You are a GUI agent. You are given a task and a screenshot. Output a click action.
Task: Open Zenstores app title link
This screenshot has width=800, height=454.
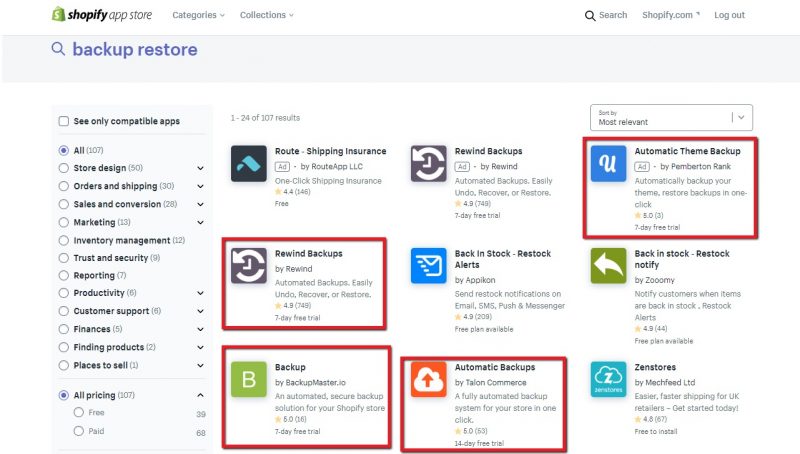(x=655, y=367)
